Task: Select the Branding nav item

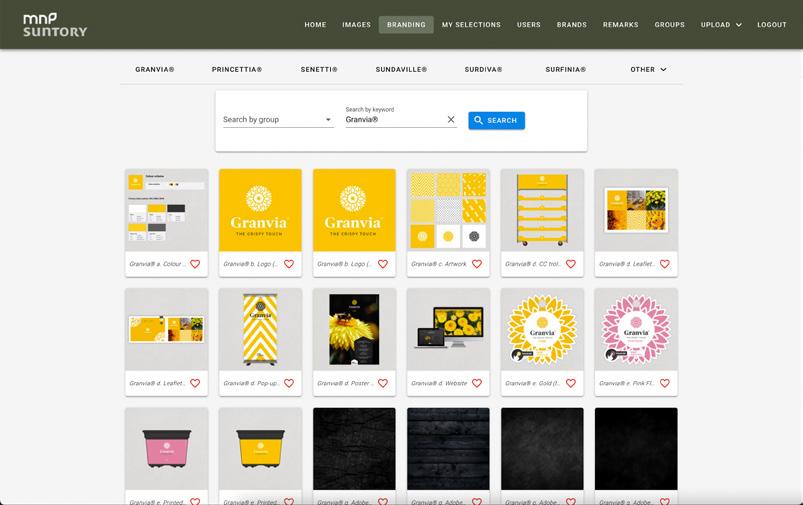Action: [x=406, y=25]
